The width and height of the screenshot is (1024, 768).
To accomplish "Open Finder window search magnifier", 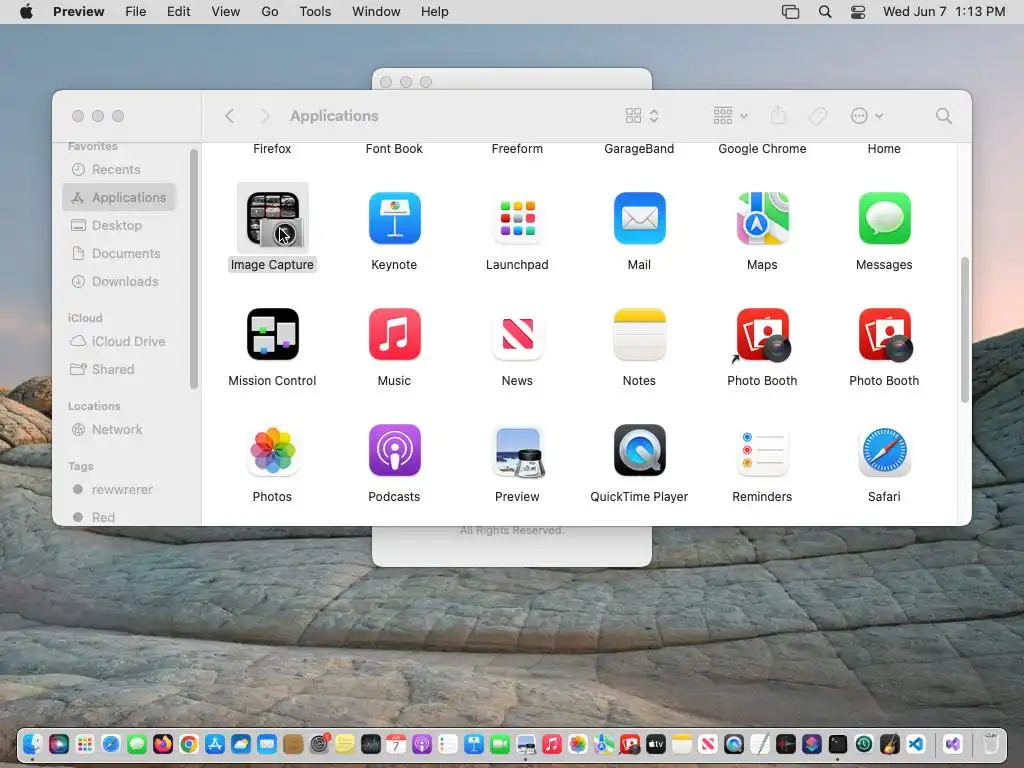I will (944, 116).
